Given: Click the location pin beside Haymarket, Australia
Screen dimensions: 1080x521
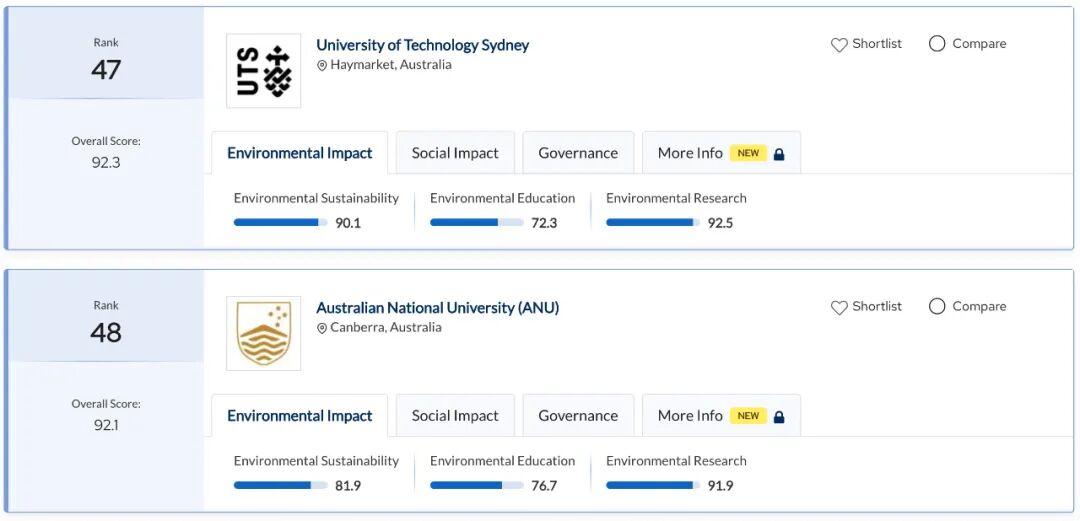Looking at the screenshot, I should [x=322, y=66].
